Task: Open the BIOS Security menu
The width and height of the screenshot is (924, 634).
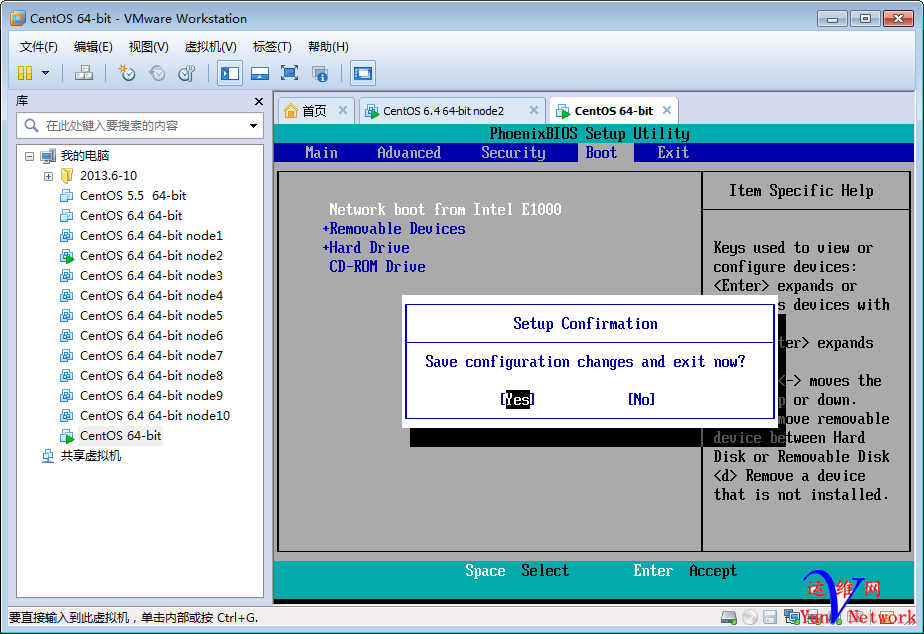Action: coord(513,153)
